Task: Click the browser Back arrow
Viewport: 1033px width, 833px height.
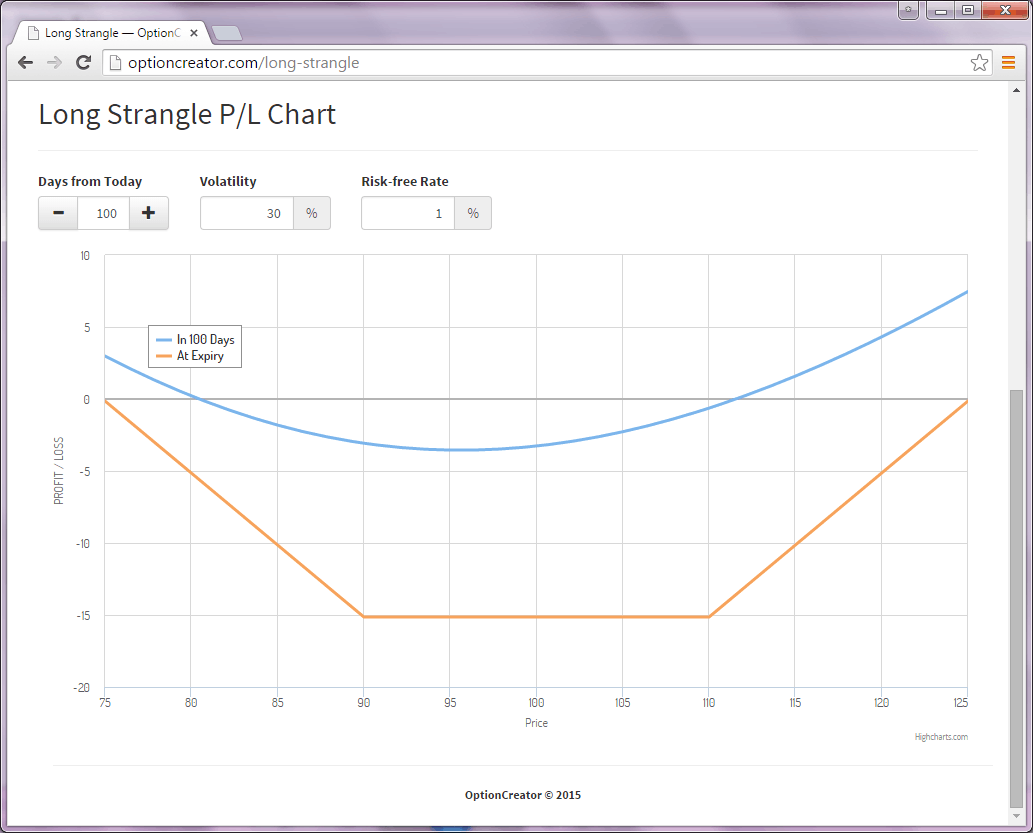Action: pos(26,62)
